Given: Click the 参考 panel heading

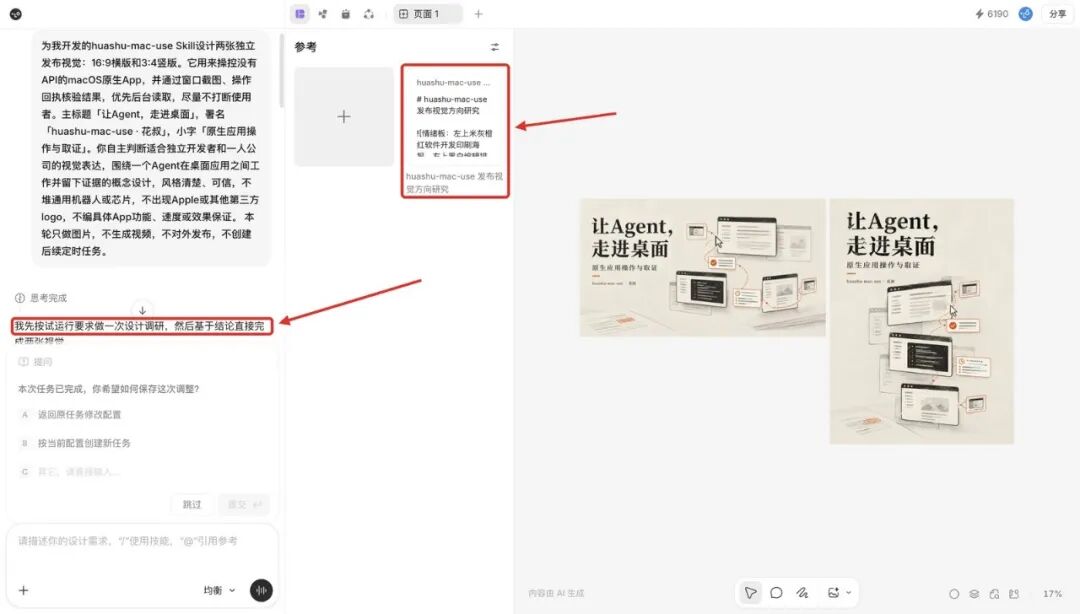Looking at the screenshot, I should coord(306,47).
